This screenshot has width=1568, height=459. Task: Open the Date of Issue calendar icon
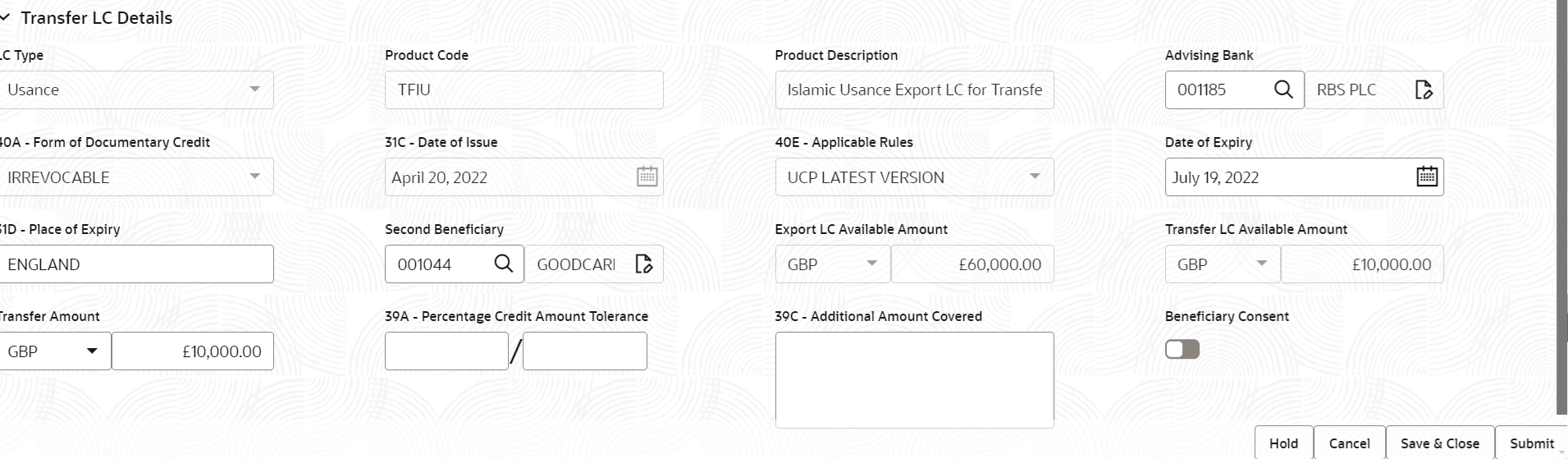[x=647, y=177]
